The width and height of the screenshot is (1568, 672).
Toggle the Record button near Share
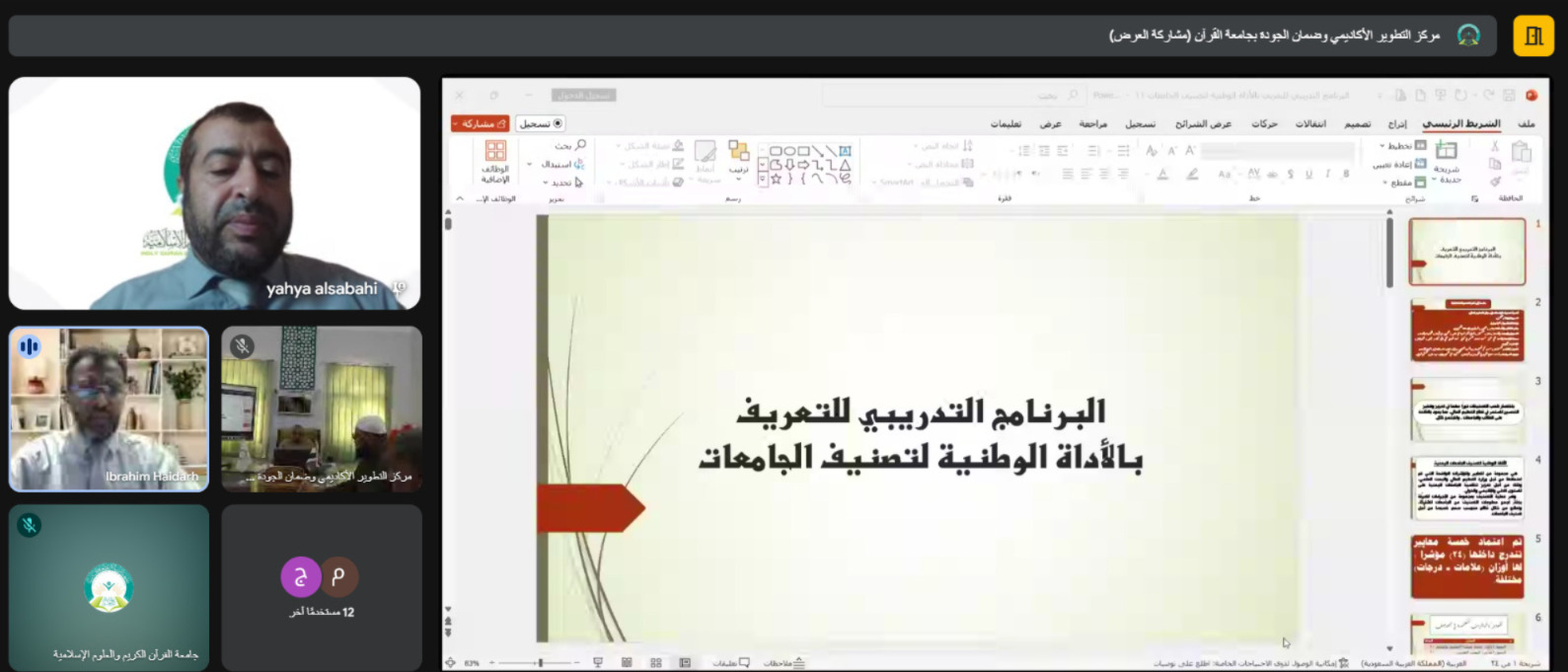(541, 123)
